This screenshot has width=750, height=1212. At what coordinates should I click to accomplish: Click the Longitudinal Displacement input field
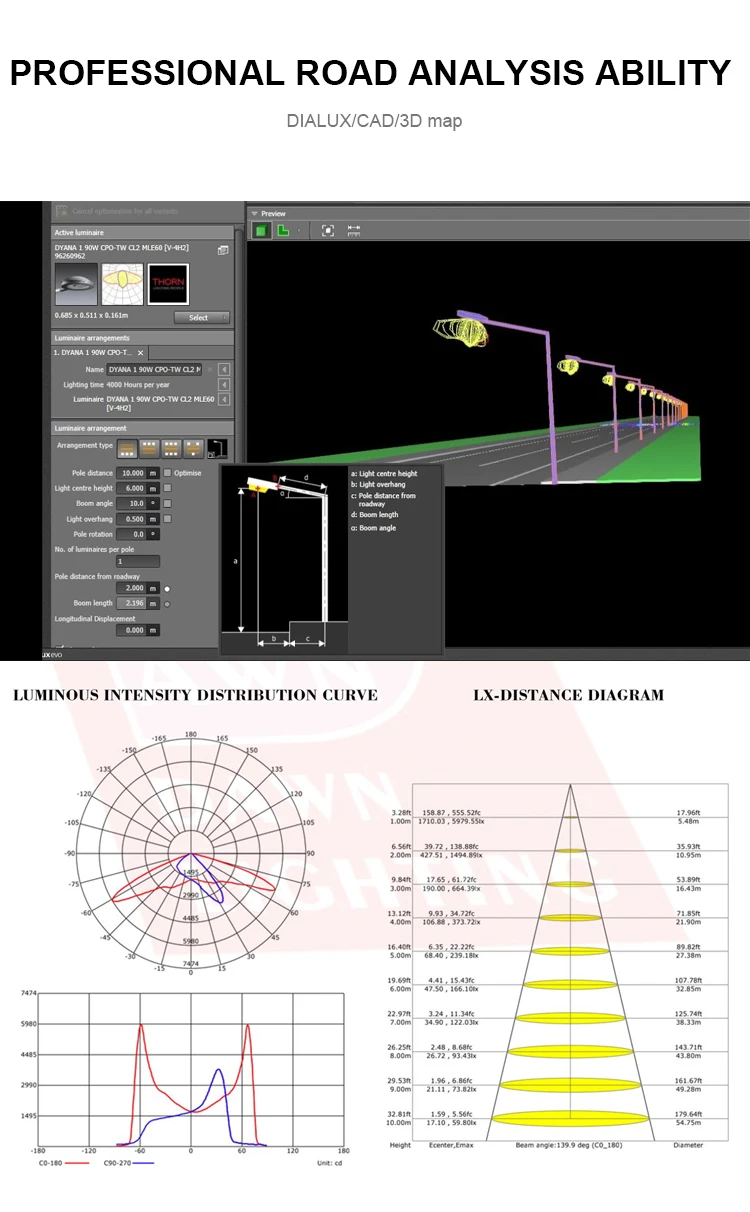tap(131, 631)
